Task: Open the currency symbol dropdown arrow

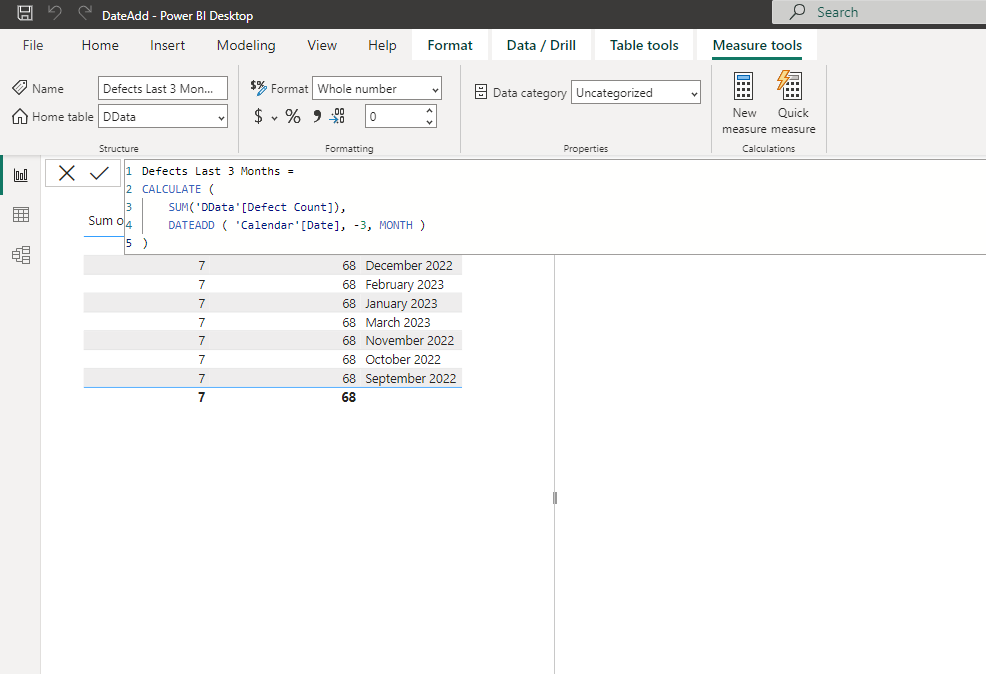Action: tap(274, 118)
